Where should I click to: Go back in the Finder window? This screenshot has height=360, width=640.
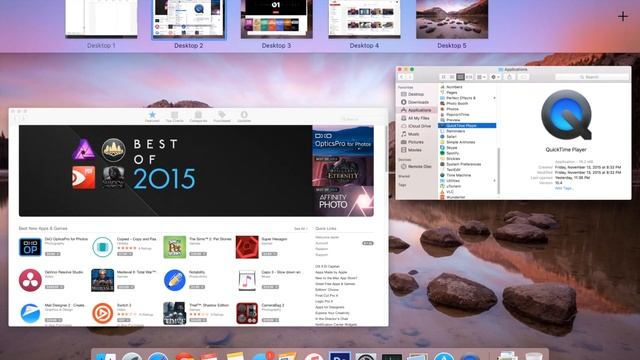pyautogui.click(x=401, y=77)
